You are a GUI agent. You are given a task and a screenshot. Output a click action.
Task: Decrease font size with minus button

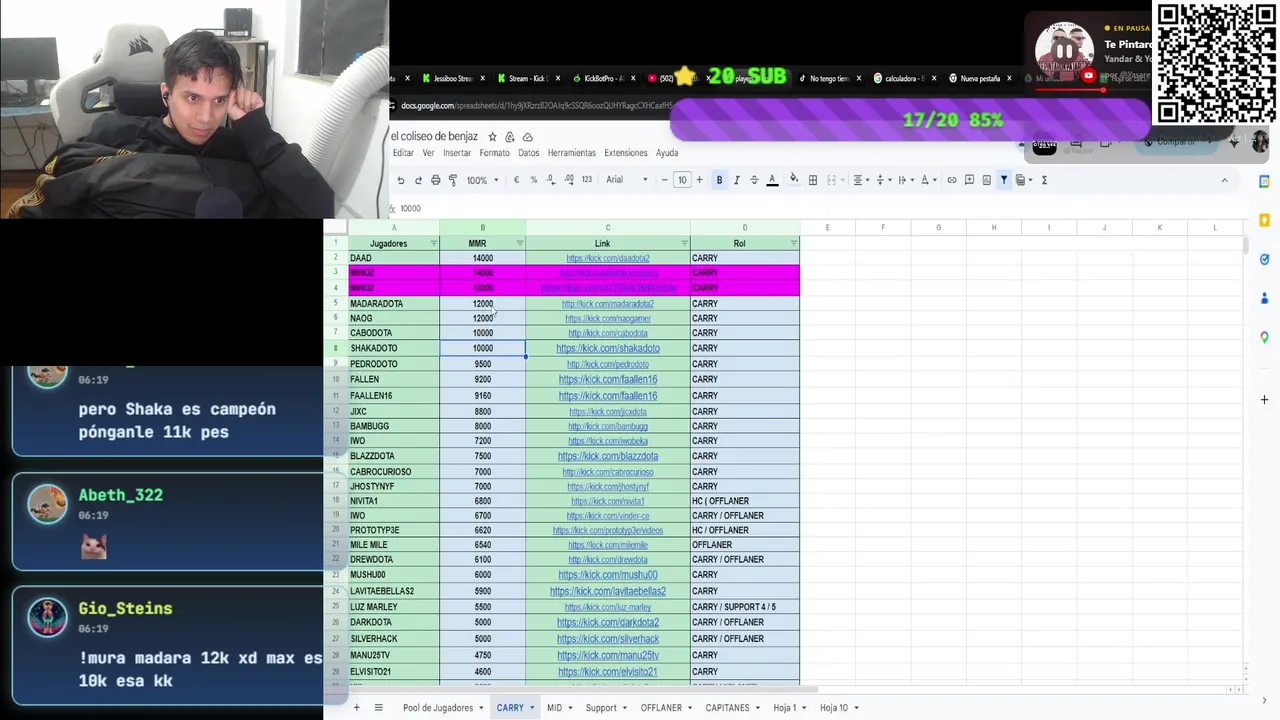(x=665, y=180)
